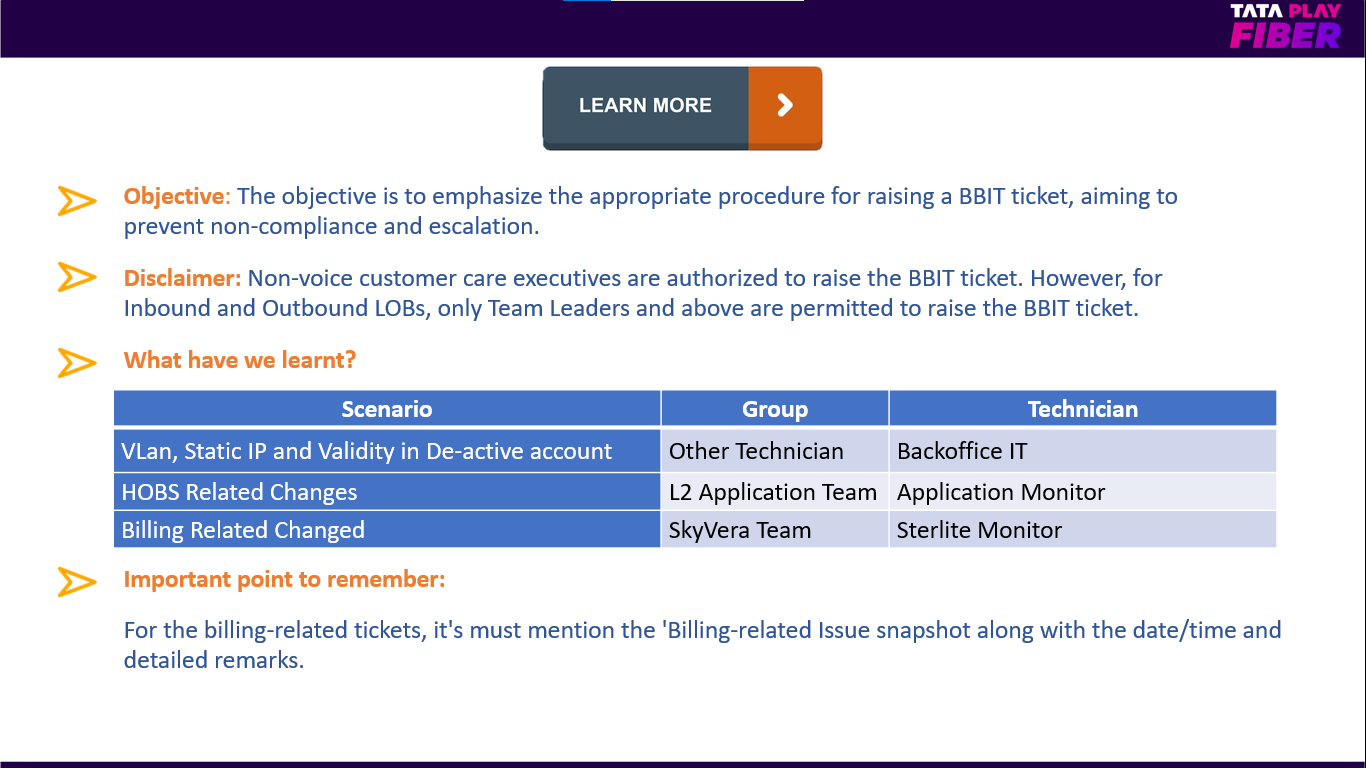Click 'Important point to remember:' heading
The image size is (1366, 768).
[x=285, y=579]
